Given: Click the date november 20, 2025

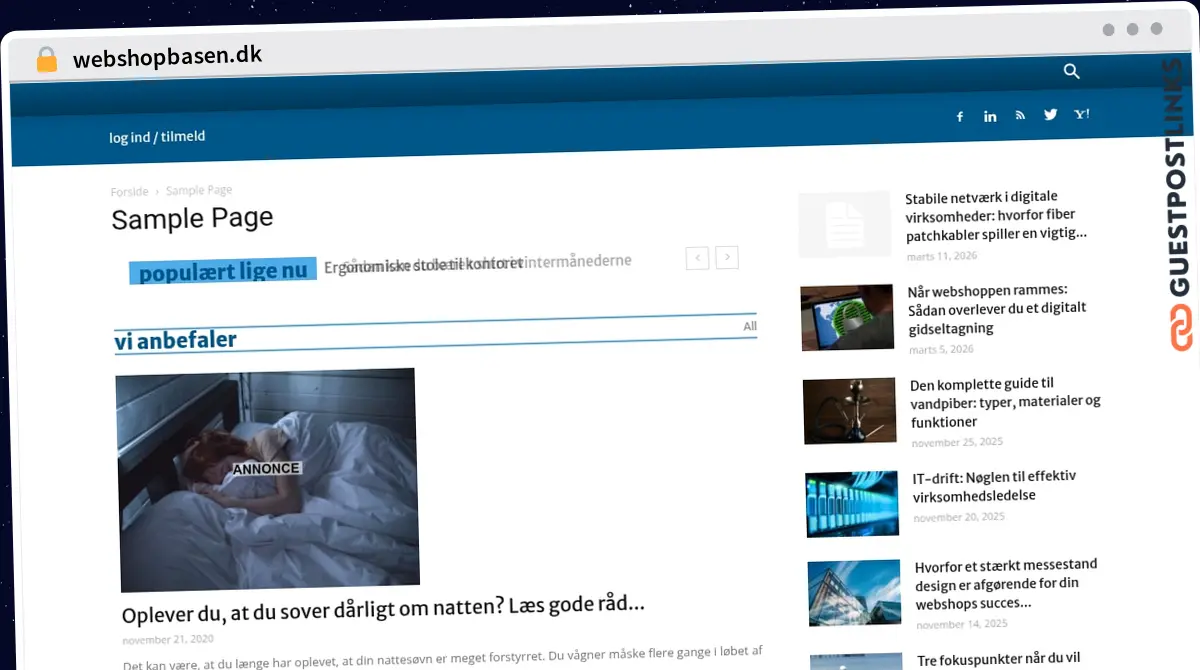Looking at the screenshot, I should tap(959, 518).
